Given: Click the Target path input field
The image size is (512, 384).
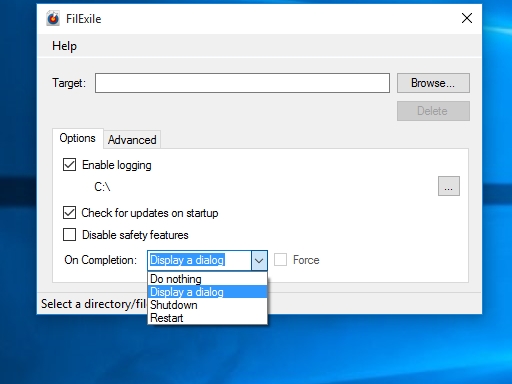Looking at the screenshot, I should tap(242, 83).
